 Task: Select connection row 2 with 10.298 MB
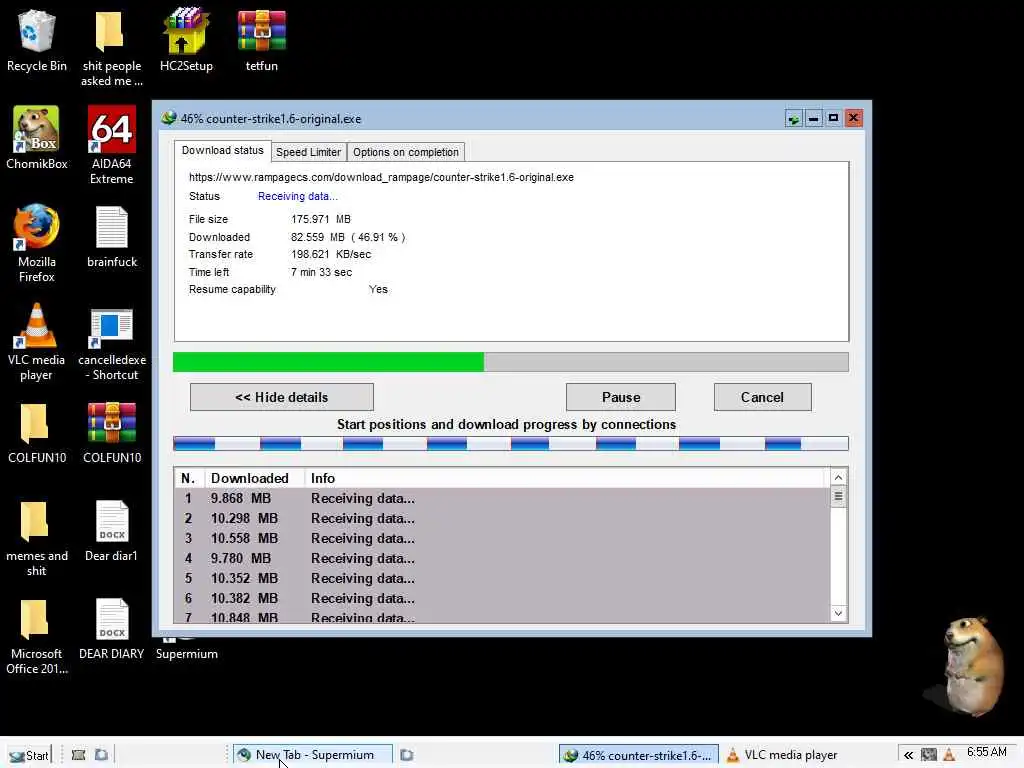(502, 519)
